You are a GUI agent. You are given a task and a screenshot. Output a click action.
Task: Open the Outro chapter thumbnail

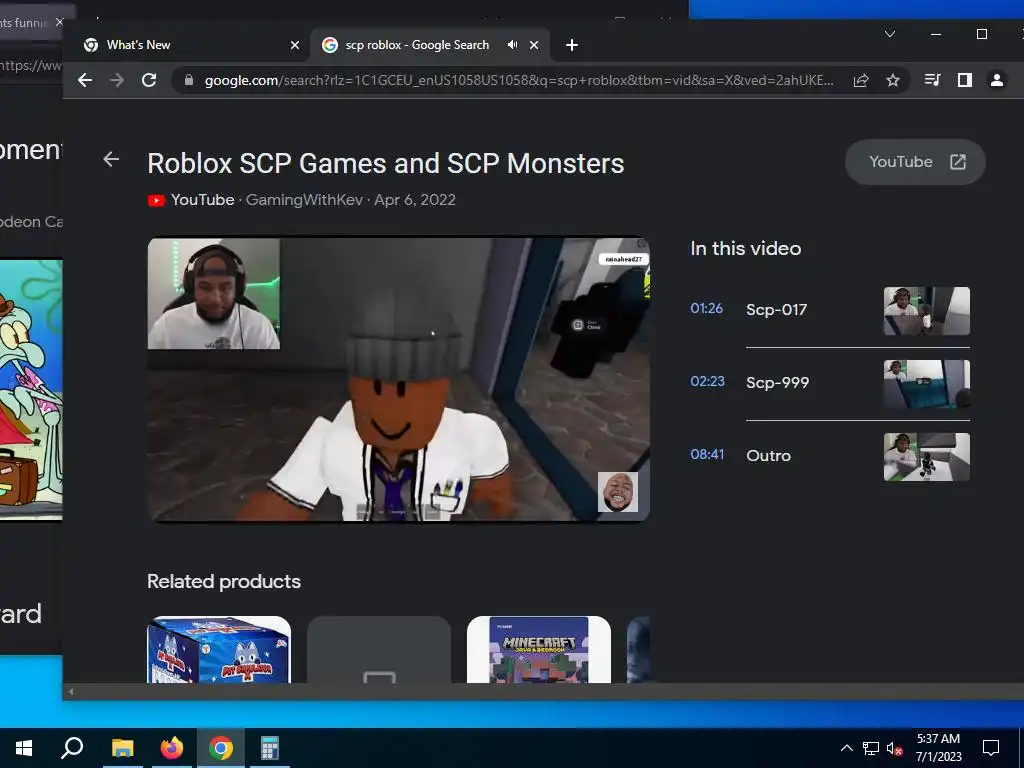coord(927,457)
